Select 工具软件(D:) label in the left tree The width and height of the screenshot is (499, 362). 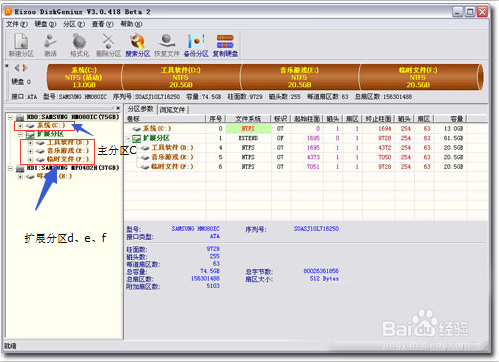coord(68,143)
